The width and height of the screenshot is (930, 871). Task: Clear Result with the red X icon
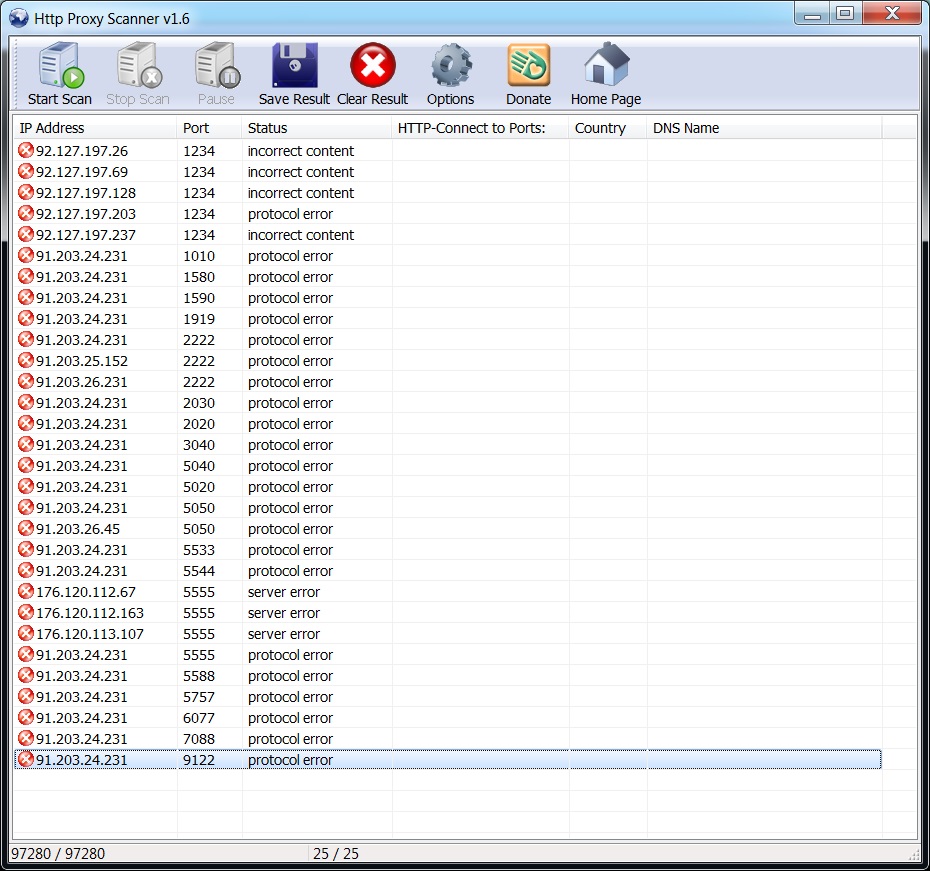click(373, 65)
